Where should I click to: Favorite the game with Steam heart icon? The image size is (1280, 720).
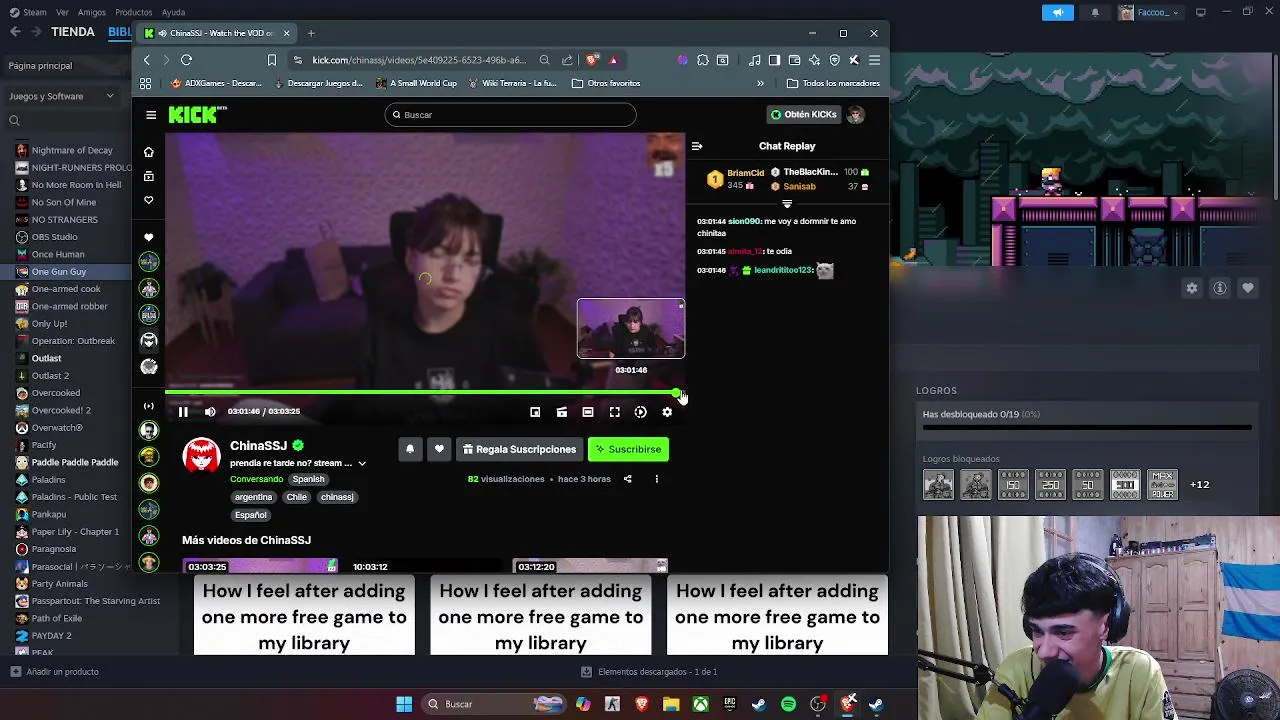click(x=1248, y=288)
